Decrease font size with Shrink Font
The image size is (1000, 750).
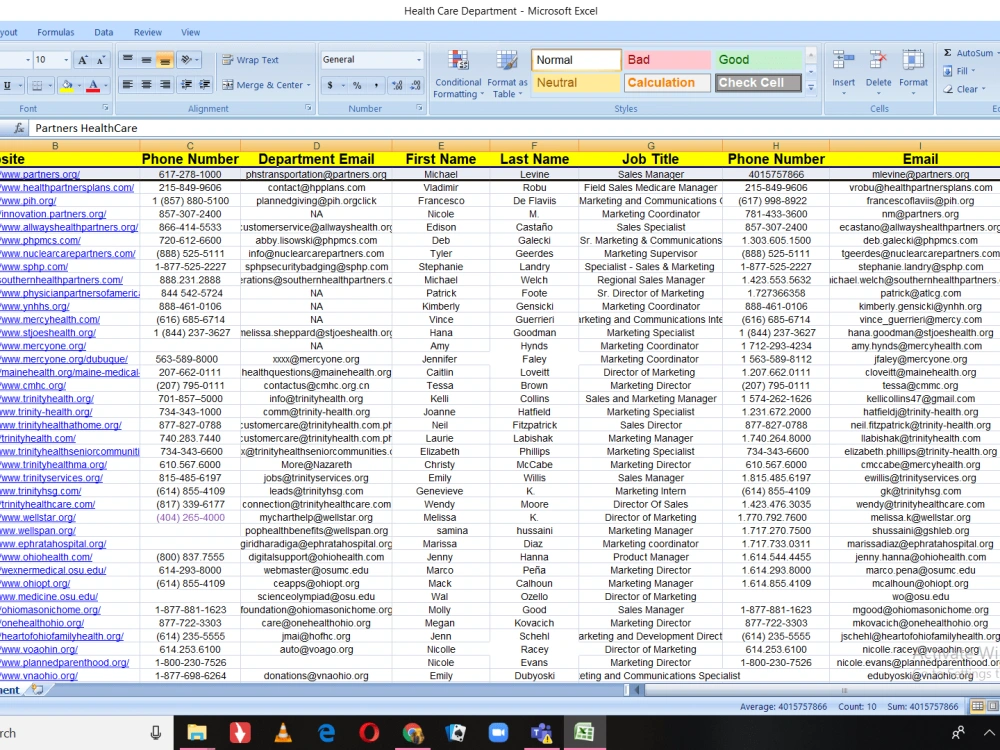click(100, 60)
